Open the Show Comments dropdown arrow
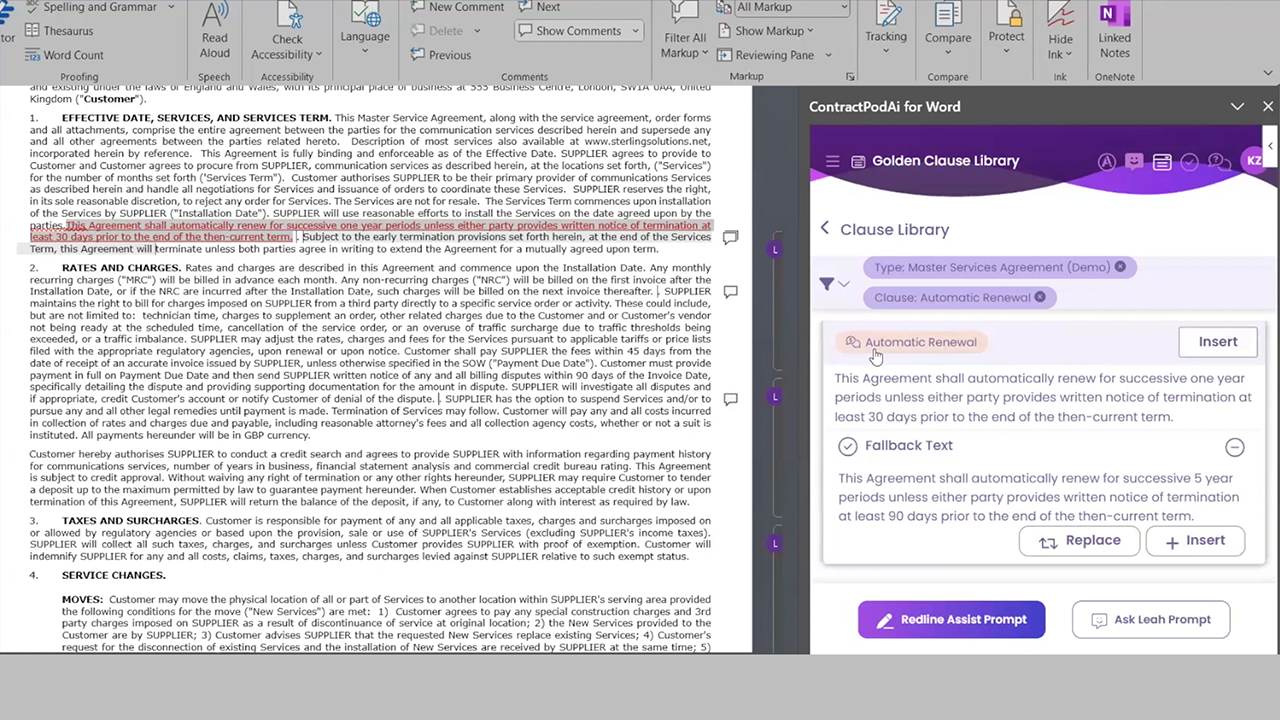The image size is (1280, 720). 634,31
